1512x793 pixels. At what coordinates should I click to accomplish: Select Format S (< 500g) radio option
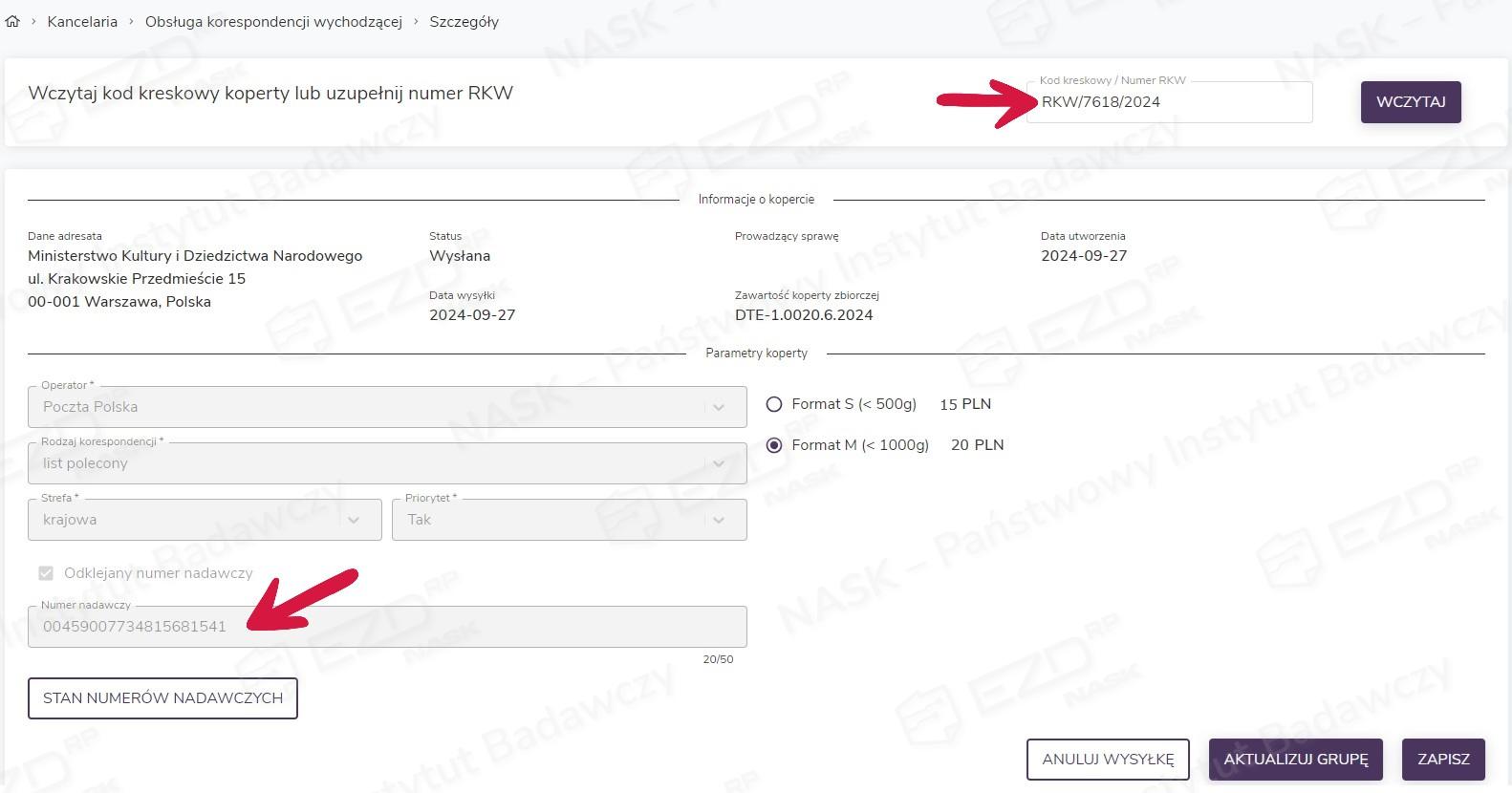coord(774,404)
